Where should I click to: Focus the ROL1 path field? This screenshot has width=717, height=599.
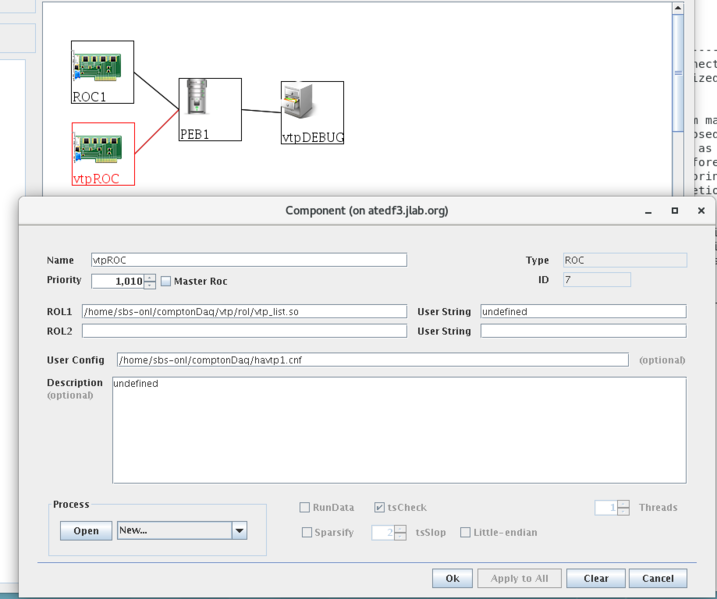(244, 311)
